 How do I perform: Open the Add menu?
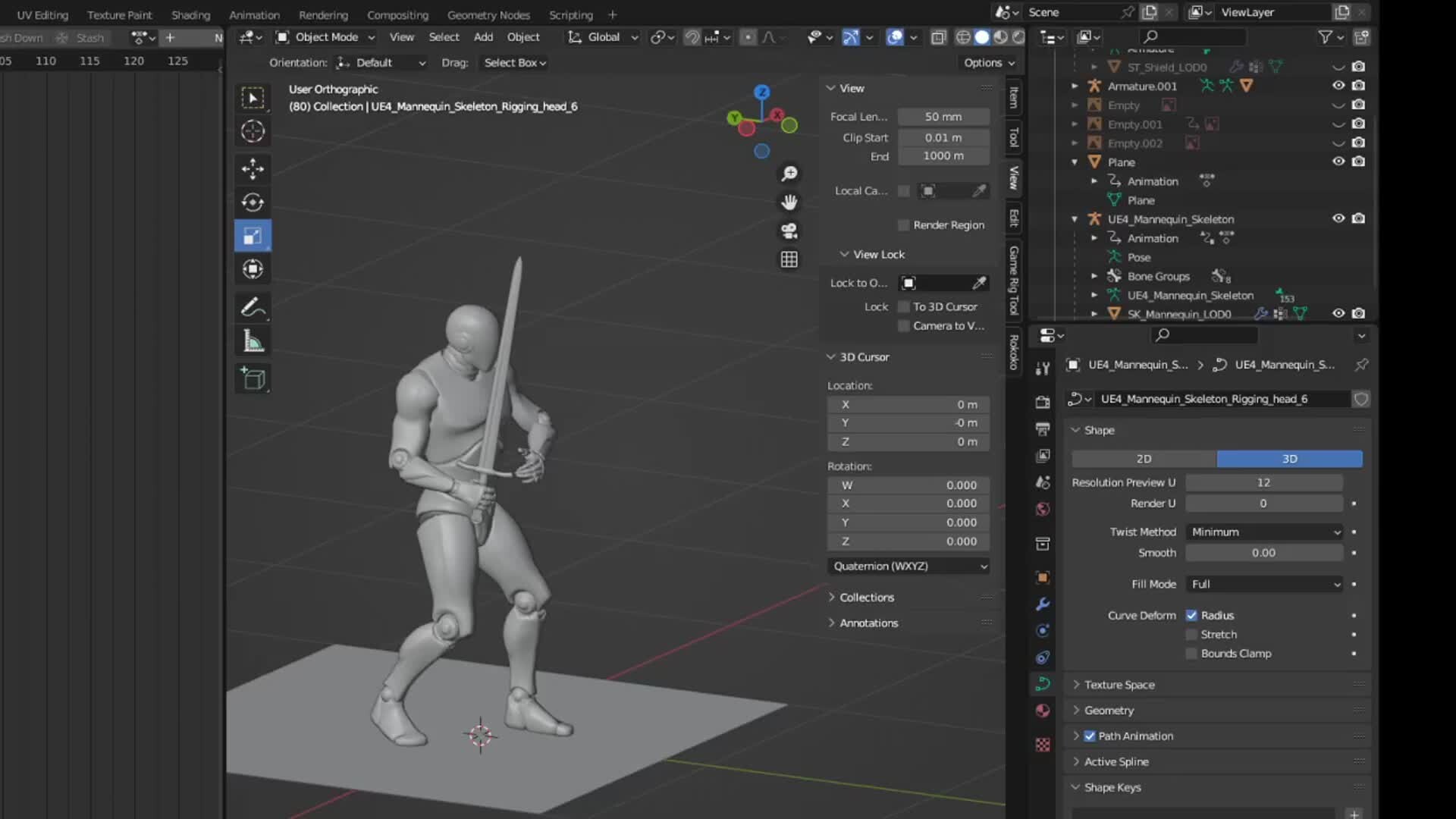pyautogui.click(x=483, y=37)
